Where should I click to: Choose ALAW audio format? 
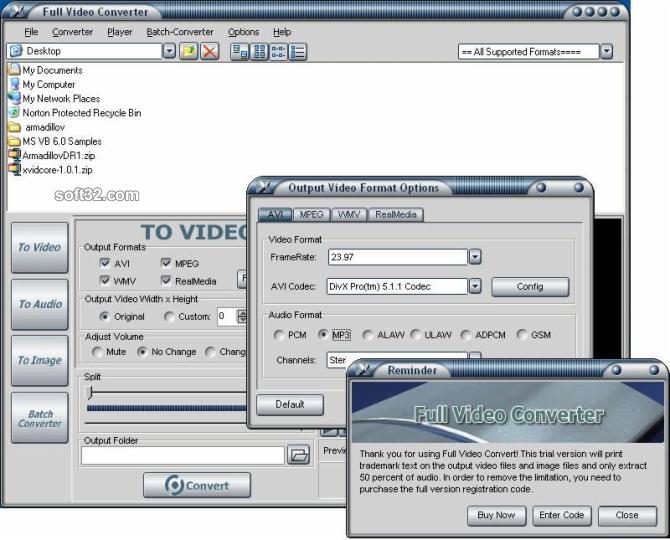point(367,335)
